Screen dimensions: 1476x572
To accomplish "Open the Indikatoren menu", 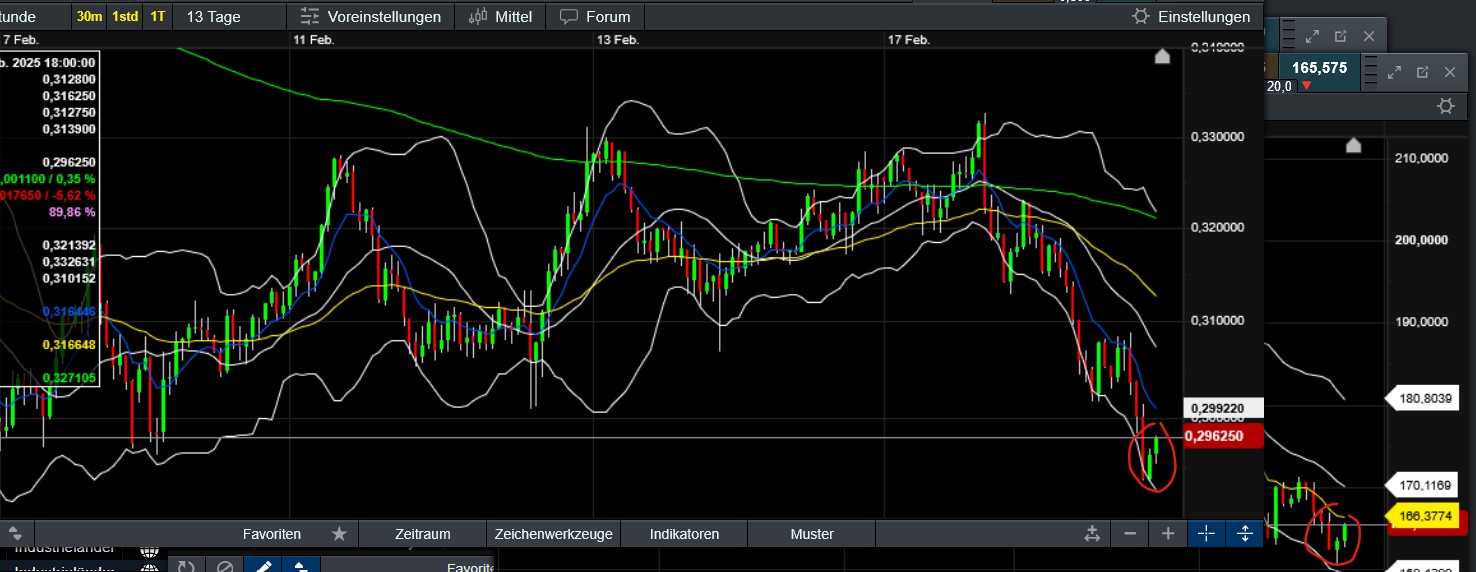I will pos(683,534).
